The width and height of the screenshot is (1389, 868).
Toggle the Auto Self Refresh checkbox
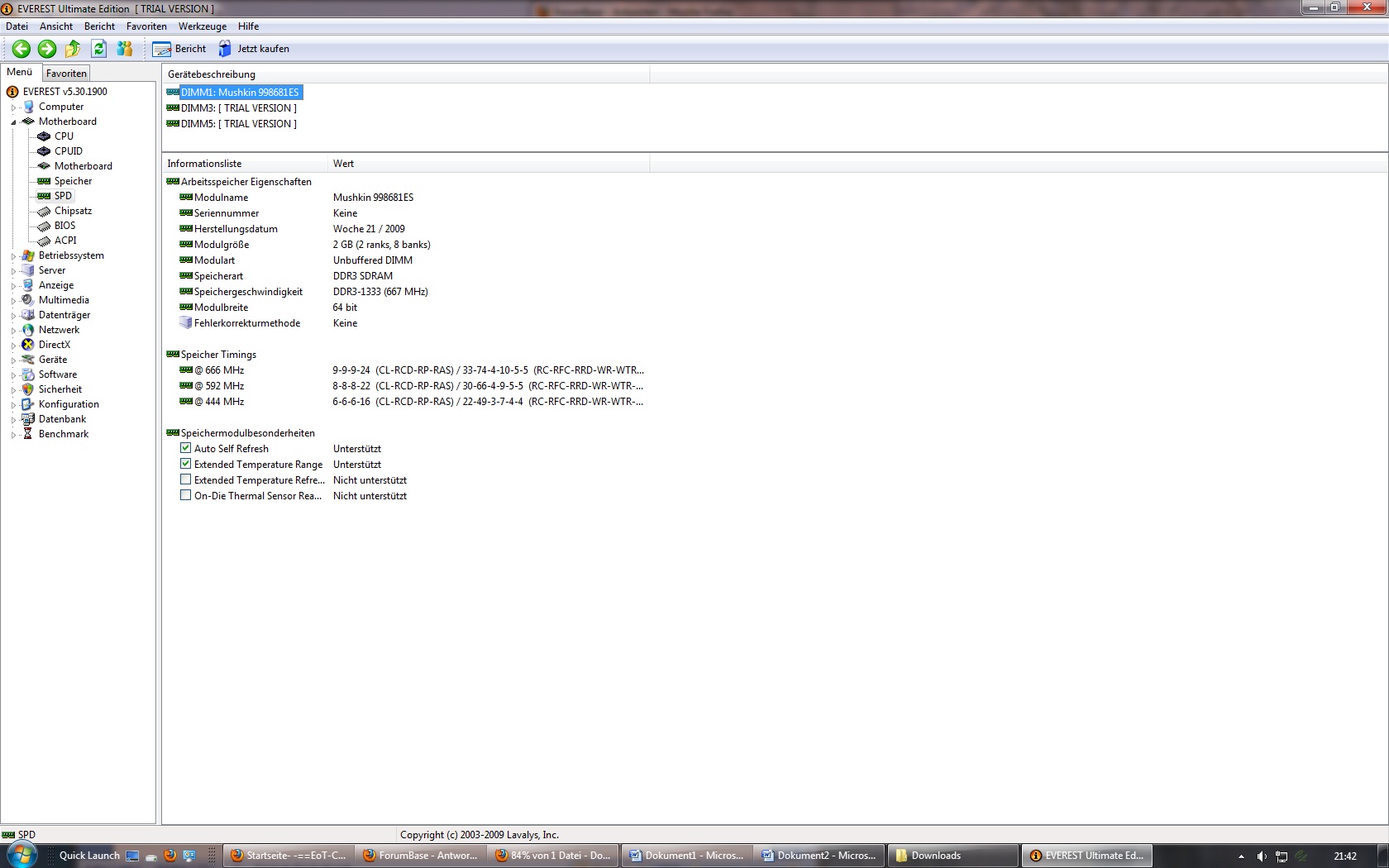[186, 448]
